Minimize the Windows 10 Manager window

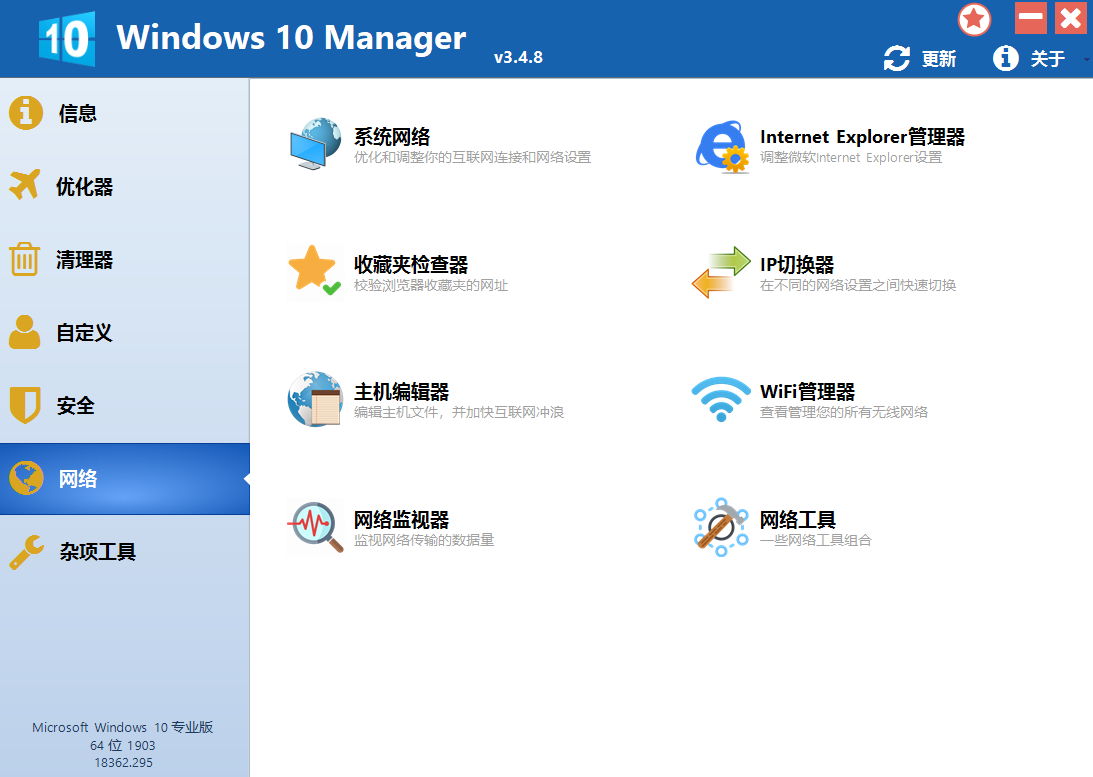(x=1030, y=17)
